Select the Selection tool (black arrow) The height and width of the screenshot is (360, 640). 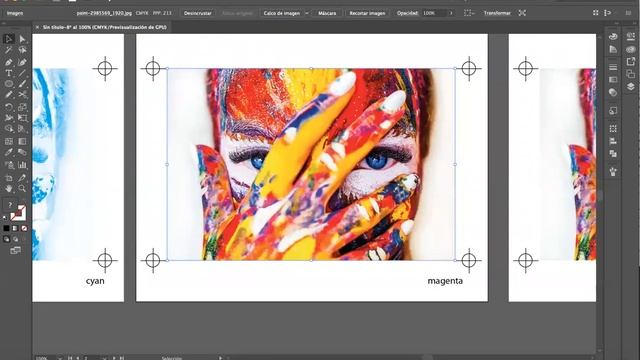(9, 39)
